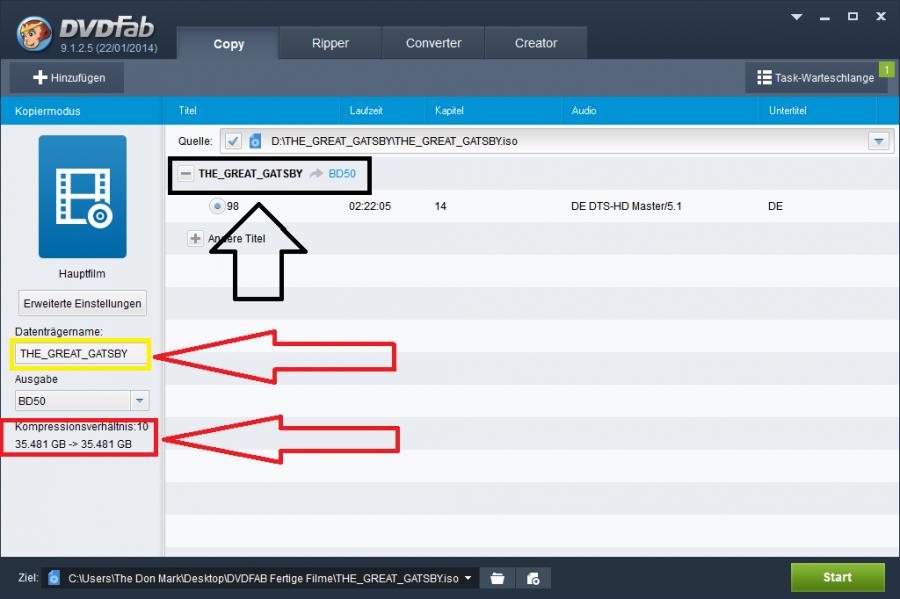Click the DE DTS-HD Master/5.1 audio entry
This screenshot has height=599, width=900.
coord(626,206)
